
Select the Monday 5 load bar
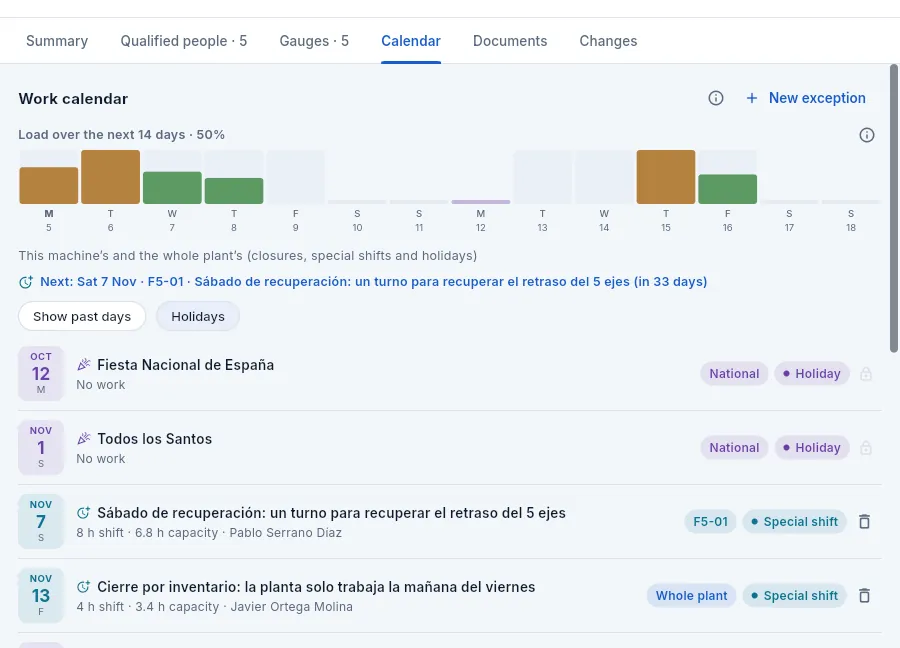pyautogui.click(x=49, y=185)
